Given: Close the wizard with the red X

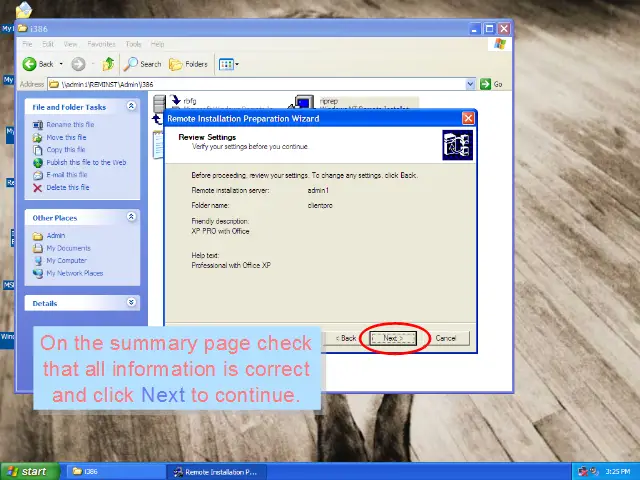Looking at the screenshot, I should coord(468,118).
